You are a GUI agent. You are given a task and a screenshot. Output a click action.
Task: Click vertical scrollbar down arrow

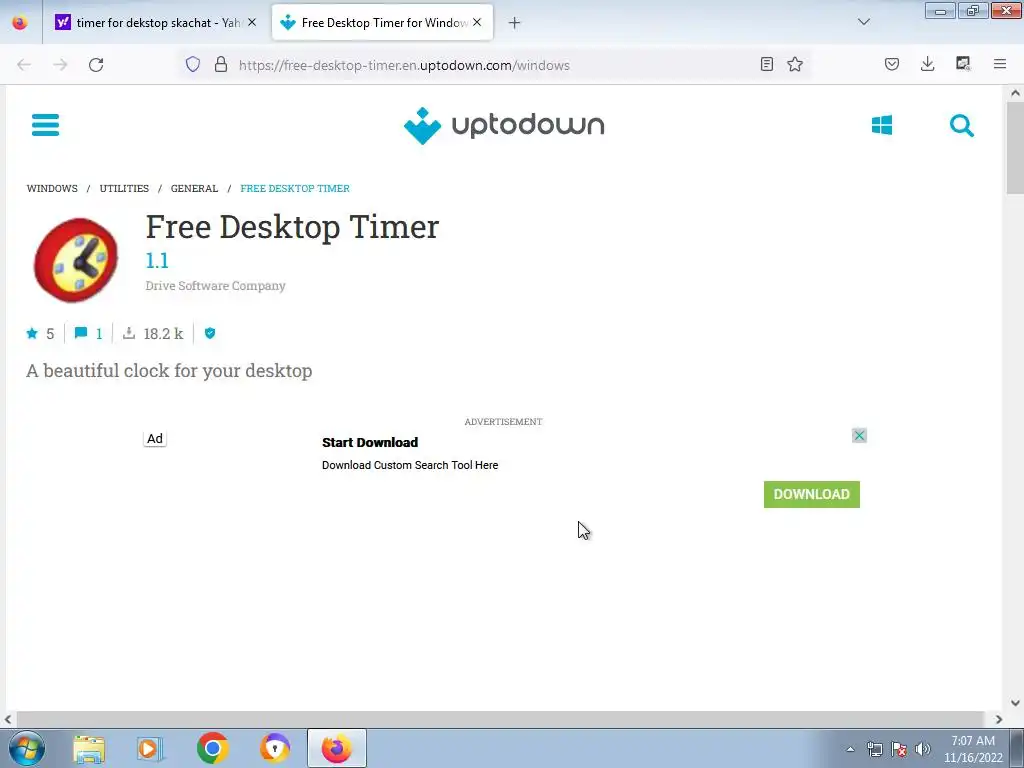tap(1015, 703)
